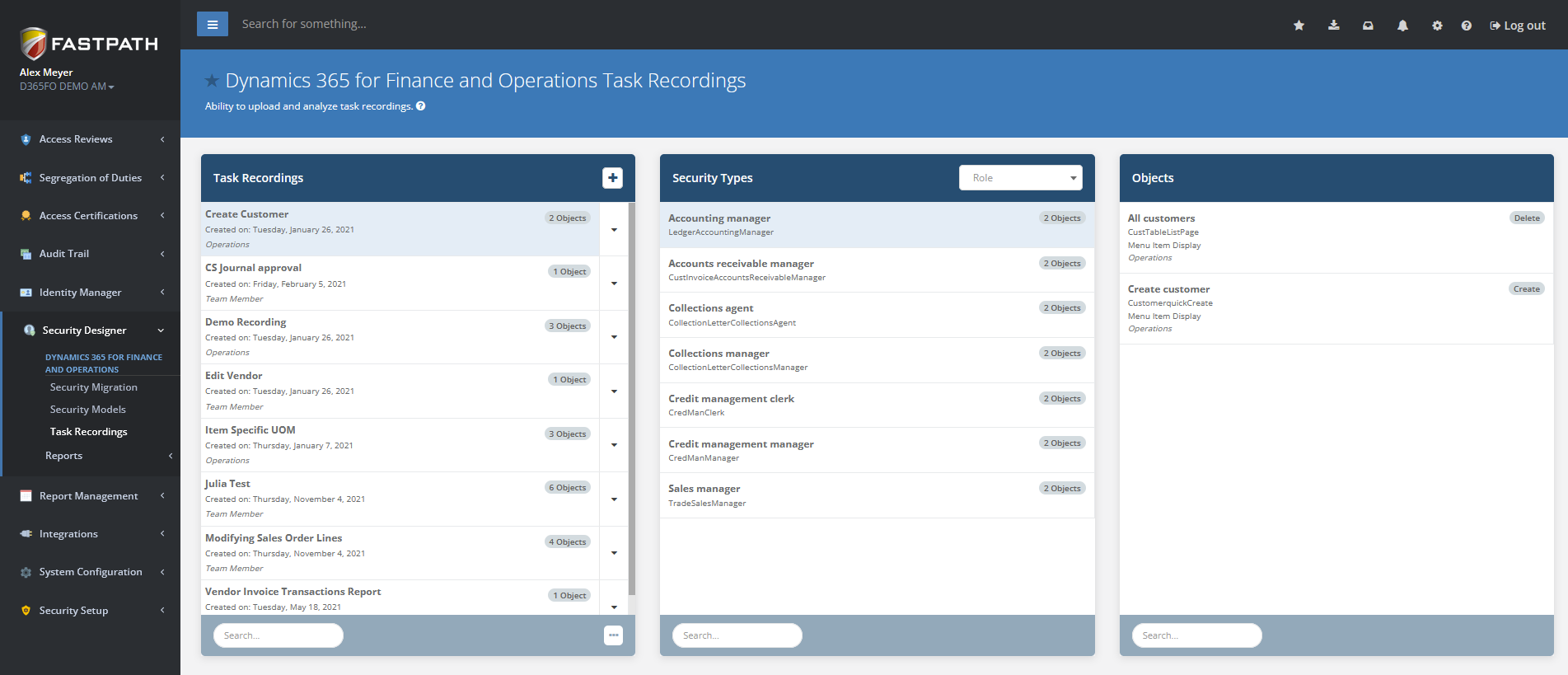Image resolution: width=1568 pixels, height=675 pixels.
Task: Expand the Access Reviews menu
Action: 90,139
